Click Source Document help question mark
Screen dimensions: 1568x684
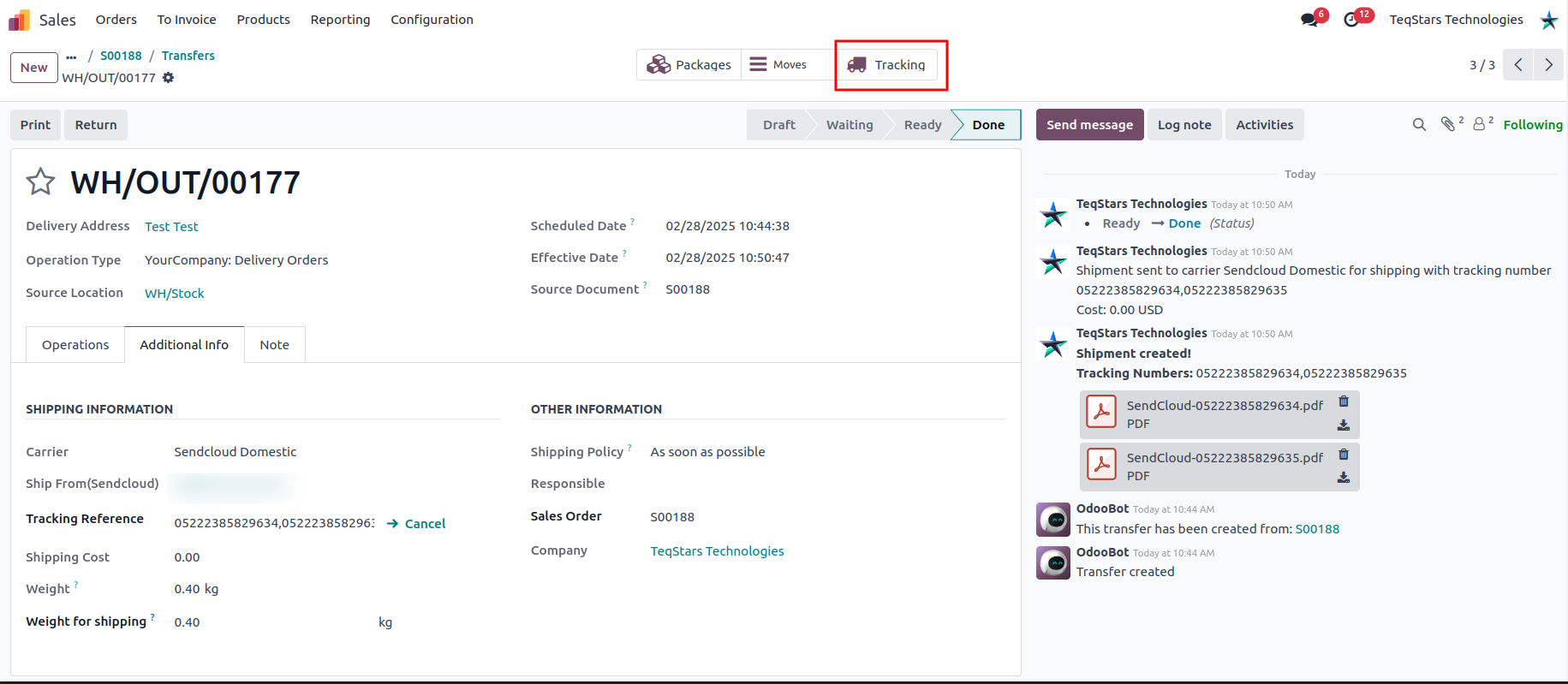click(x=645, y=284)
